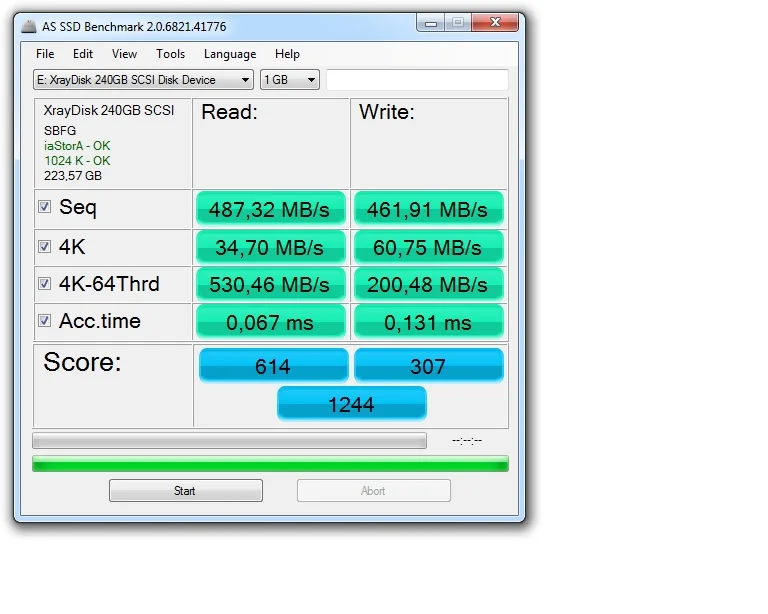Uncheck the Acc.time test checkbox
Image resolution: width=768 pixels, height=614 pixels.
(45, 321)
